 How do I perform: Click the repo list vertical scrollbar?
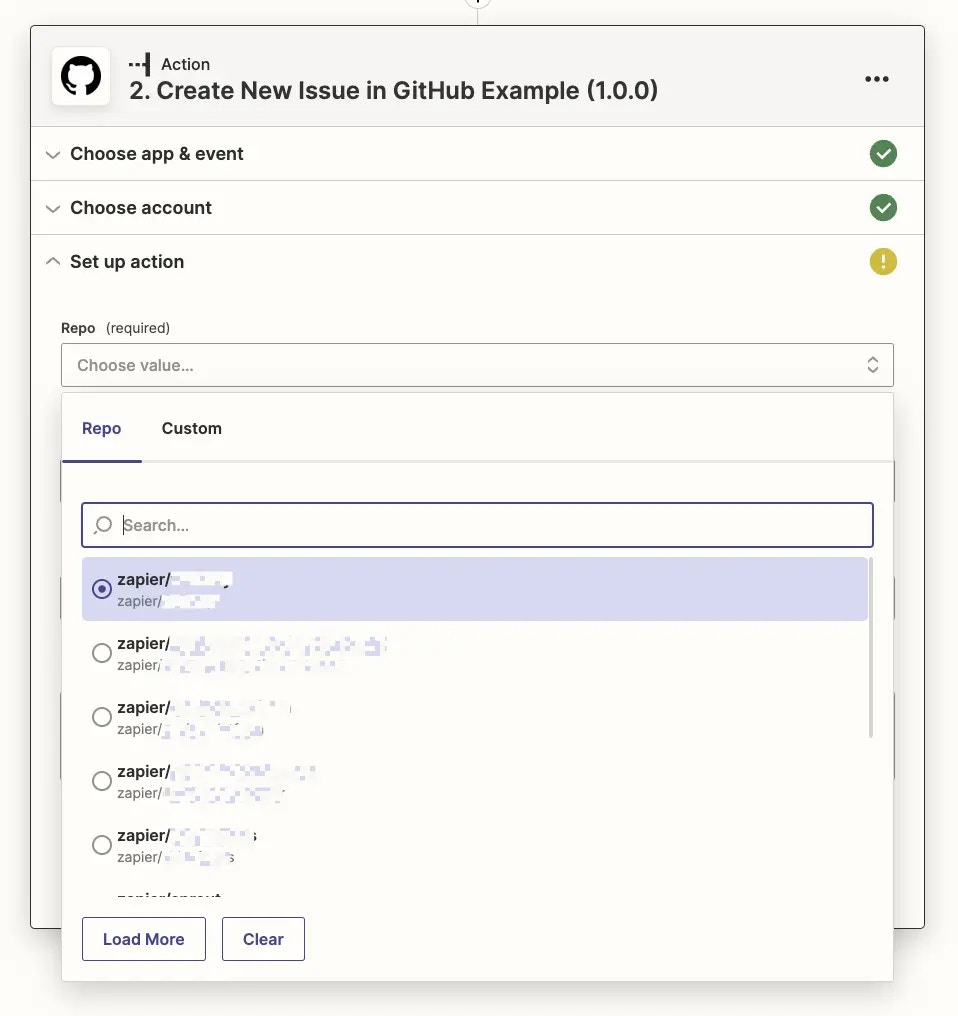pyautogui.click(x=870, y=647)
